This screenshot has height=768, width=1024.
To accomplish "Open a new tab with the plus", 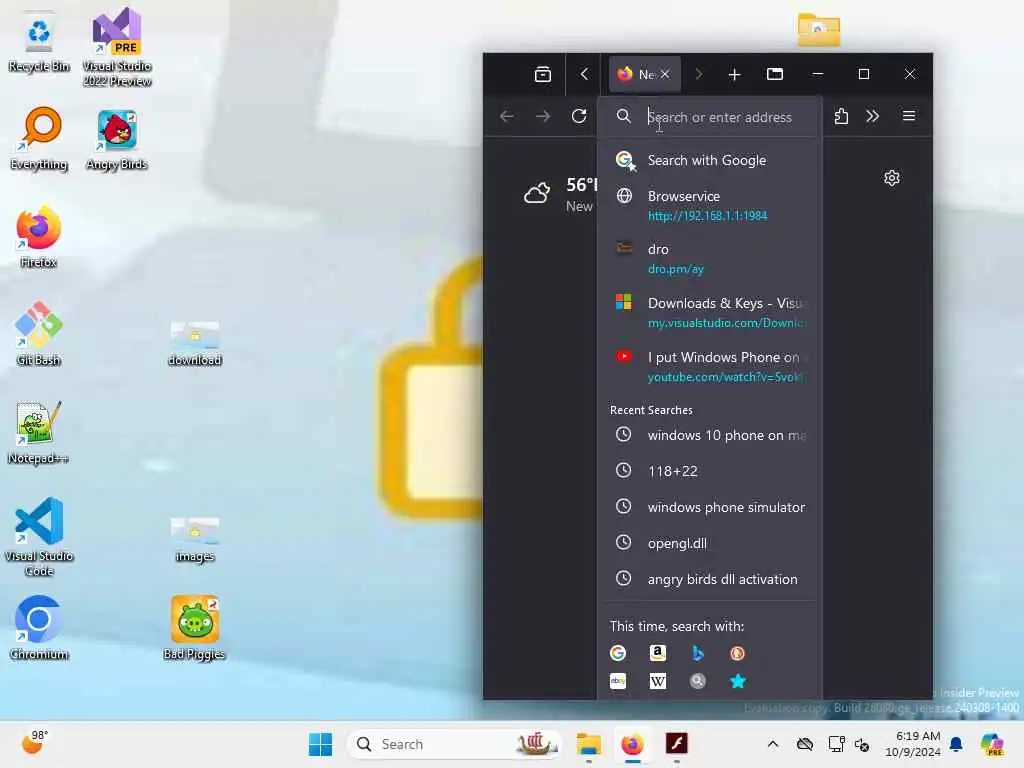I will [x=734, y=74].
